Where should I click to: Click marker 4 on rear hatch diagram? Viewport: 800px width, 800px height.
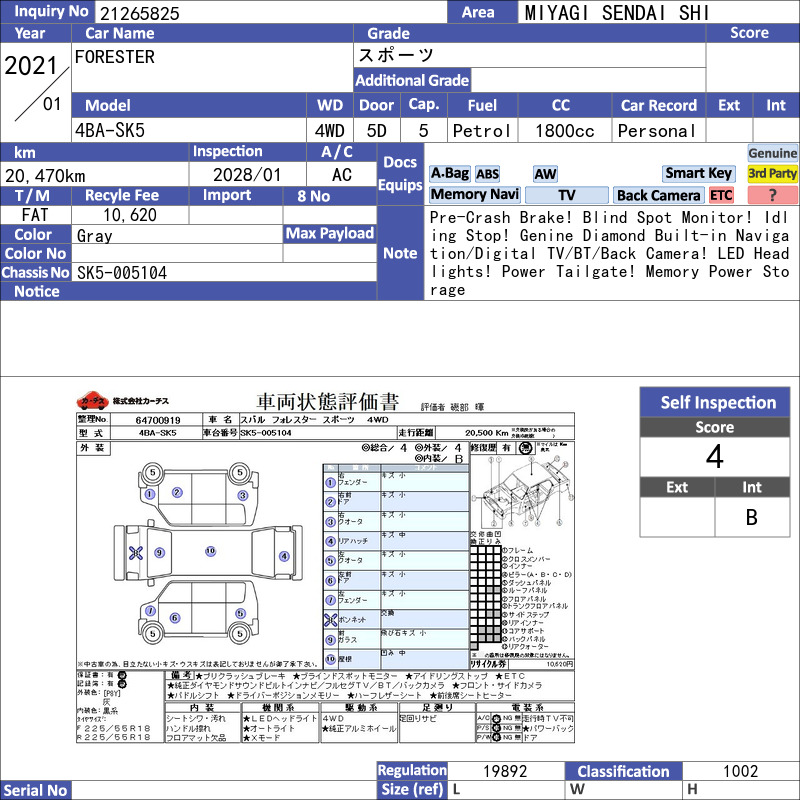pos(284,556)
